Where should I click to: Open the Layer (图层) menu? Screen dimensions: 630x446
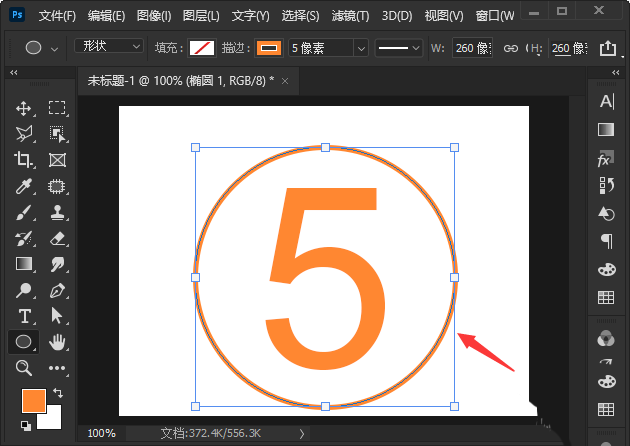click(202, 16)
